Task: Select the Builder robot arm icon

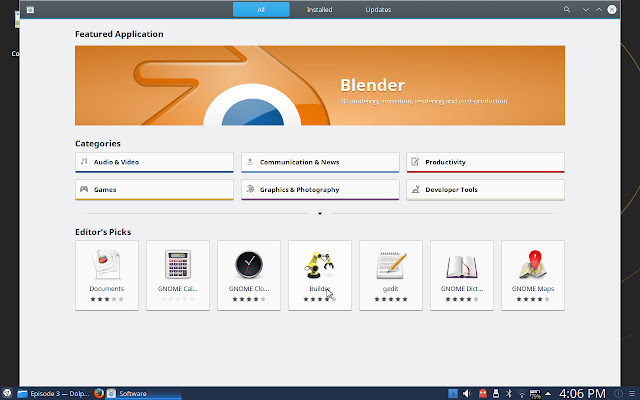Action: [x=320, y=265]
